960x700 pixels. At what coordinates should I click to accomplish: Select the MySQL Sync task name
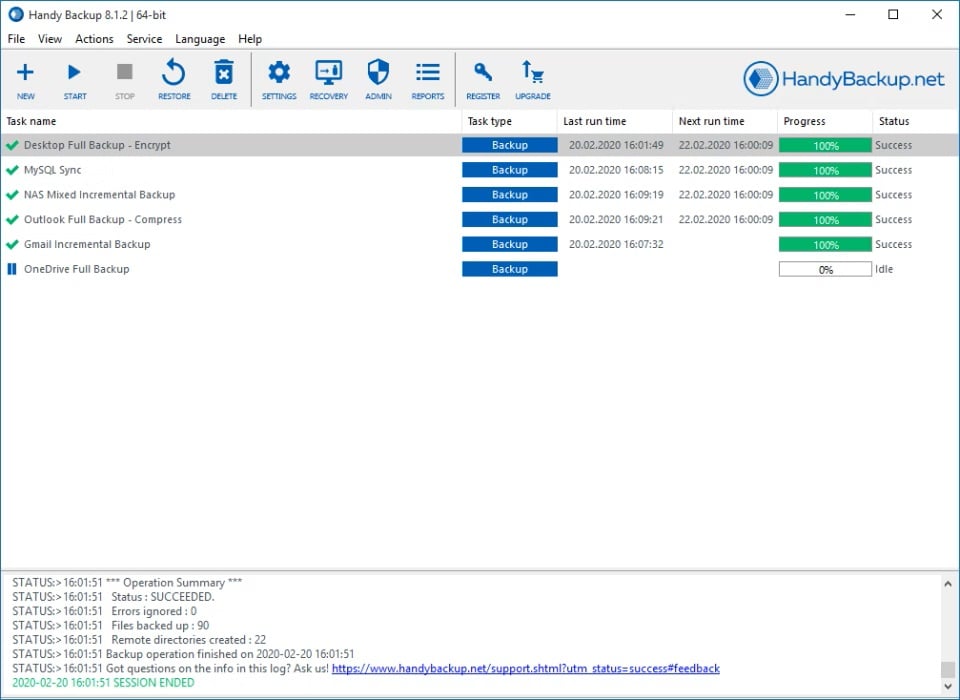(x=53, y=170)
